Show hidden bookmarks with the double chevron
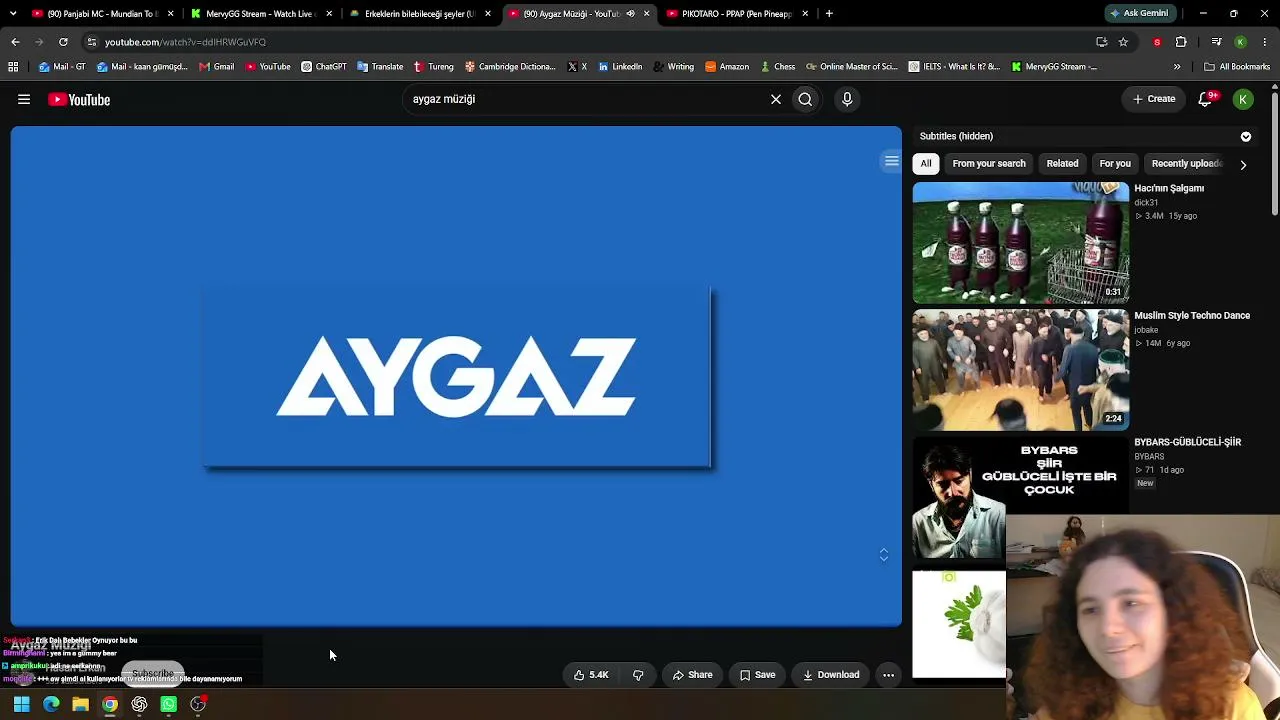Screen dimensions: 1280x720 (x=1177, y=67)
